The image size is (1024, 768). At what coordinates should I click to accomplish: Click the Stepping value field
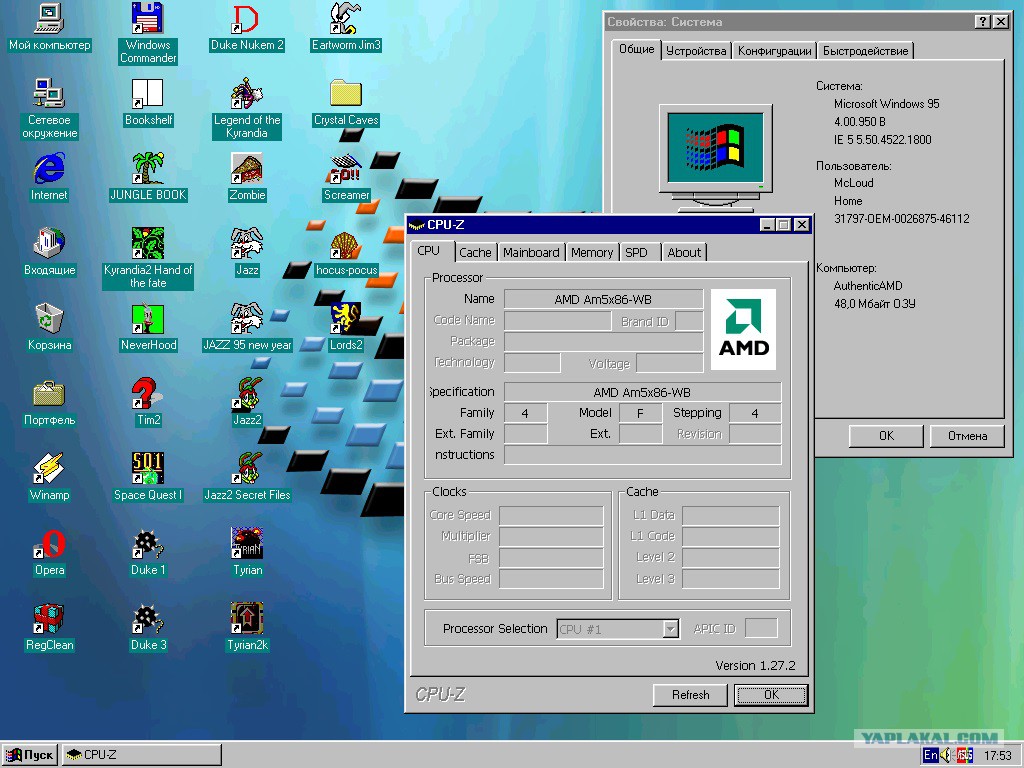point(755,413)
